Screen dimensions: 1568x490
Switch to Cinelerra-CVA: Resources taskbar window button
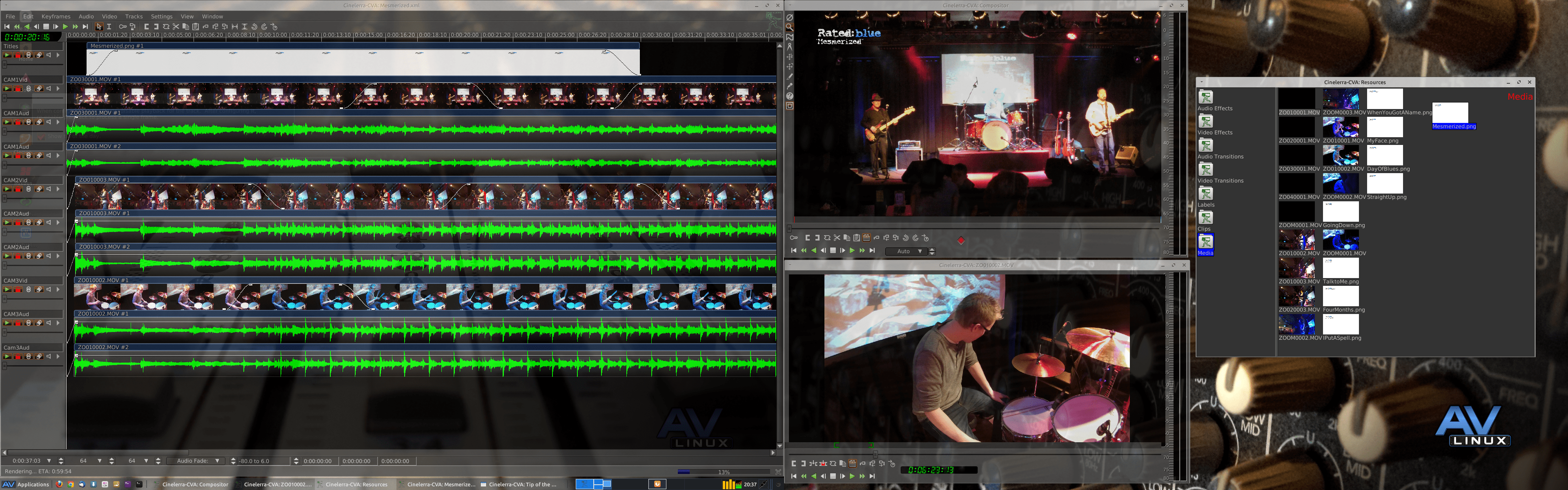click(356, 485)
